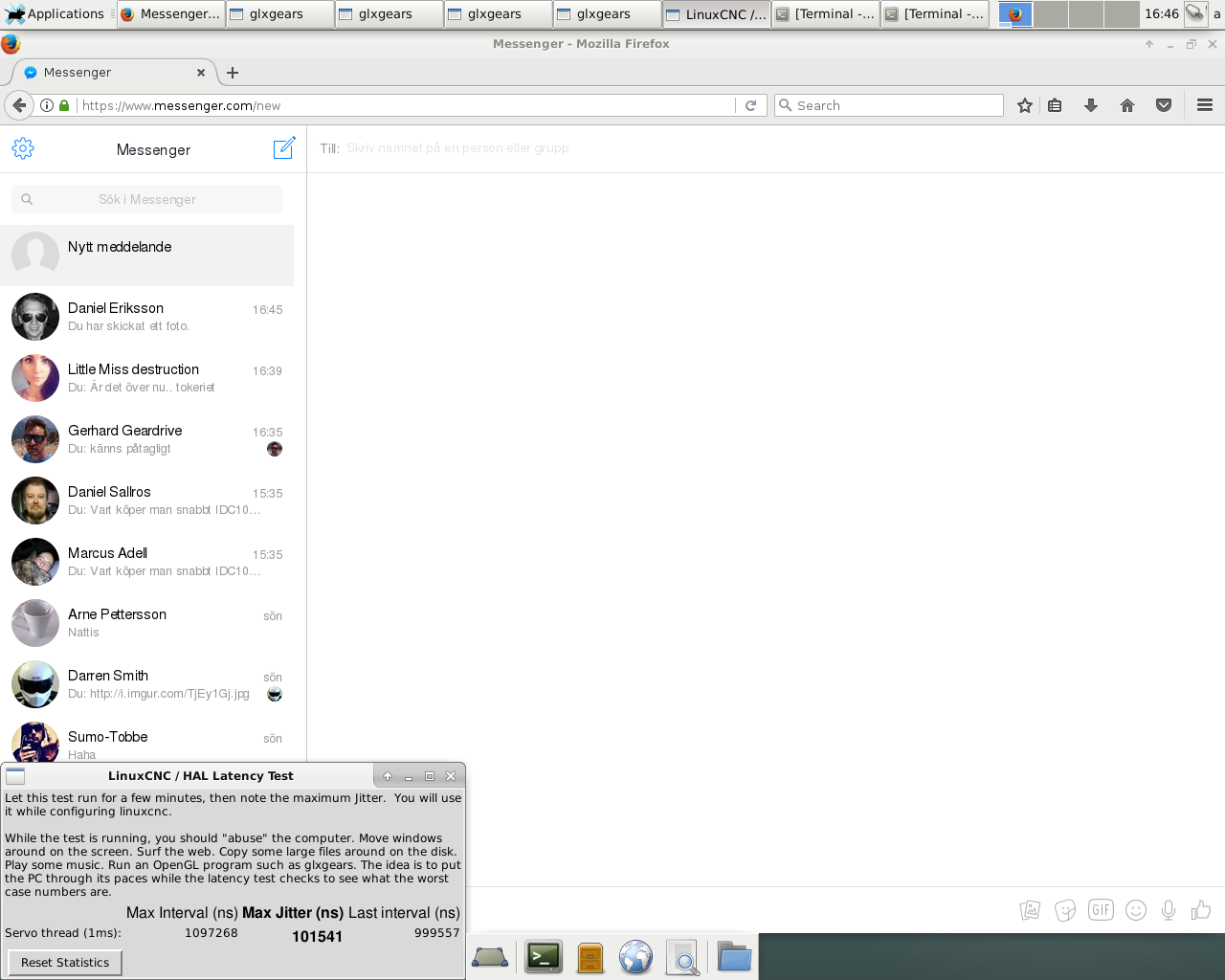Select Messenger taskbar window button
Screen dimensions: 1225x980
point(171,14)
